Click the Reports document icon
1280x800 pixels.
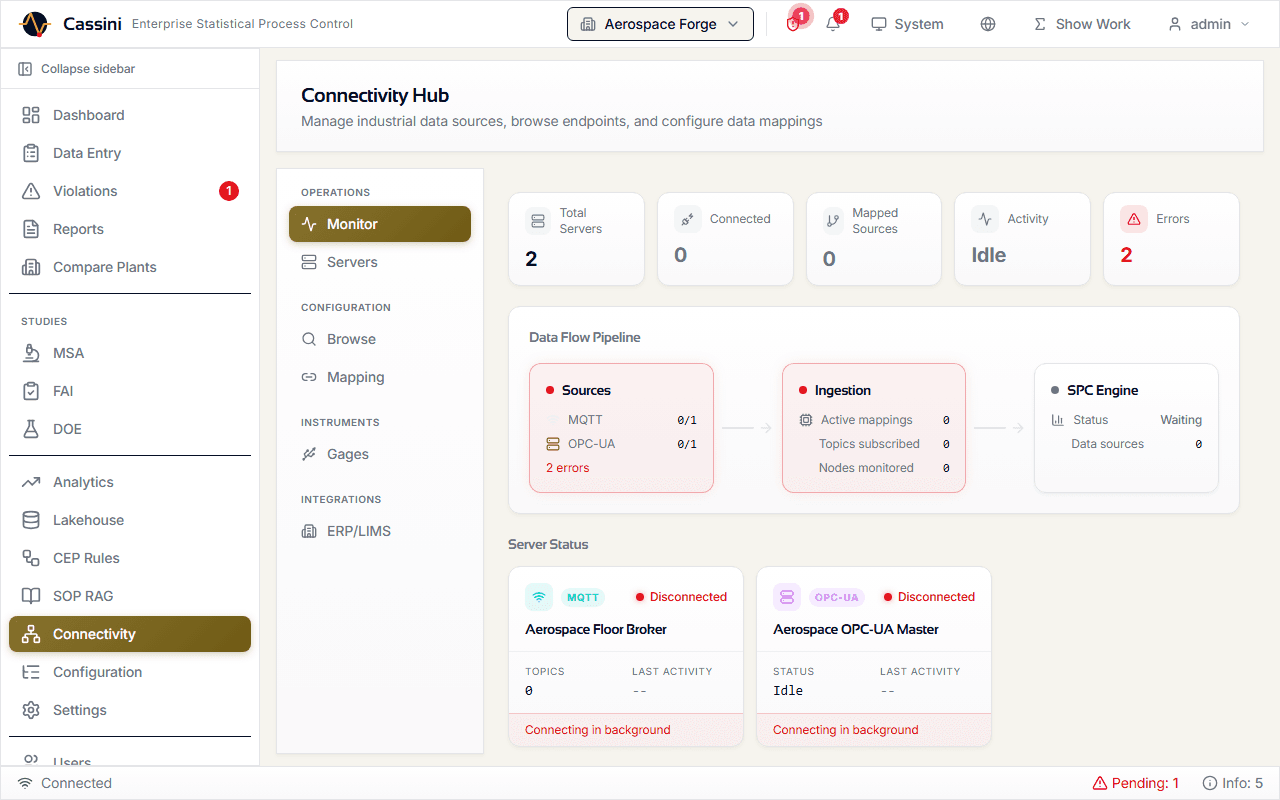click(31, 229)
